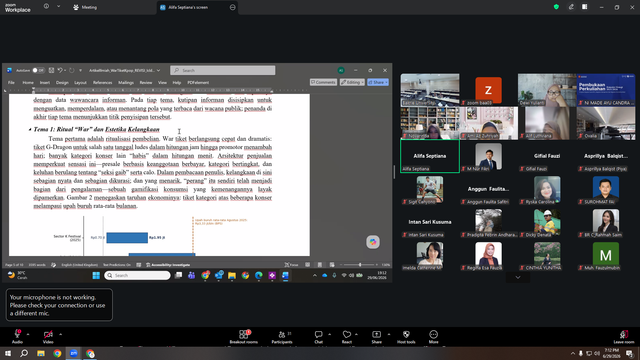Open PDFelement tab in Word

click(198, 82)
